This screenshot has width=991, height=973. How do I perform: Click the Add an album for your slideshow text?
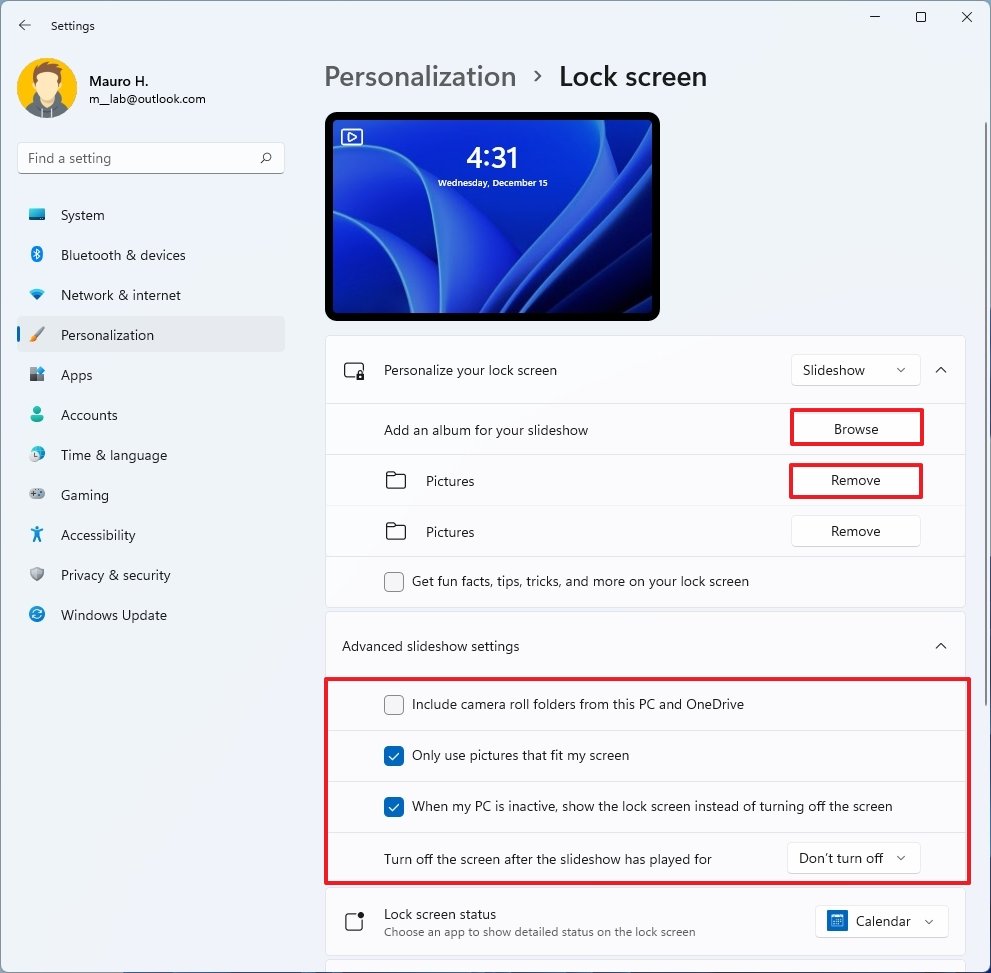click(x=486, y=430)
